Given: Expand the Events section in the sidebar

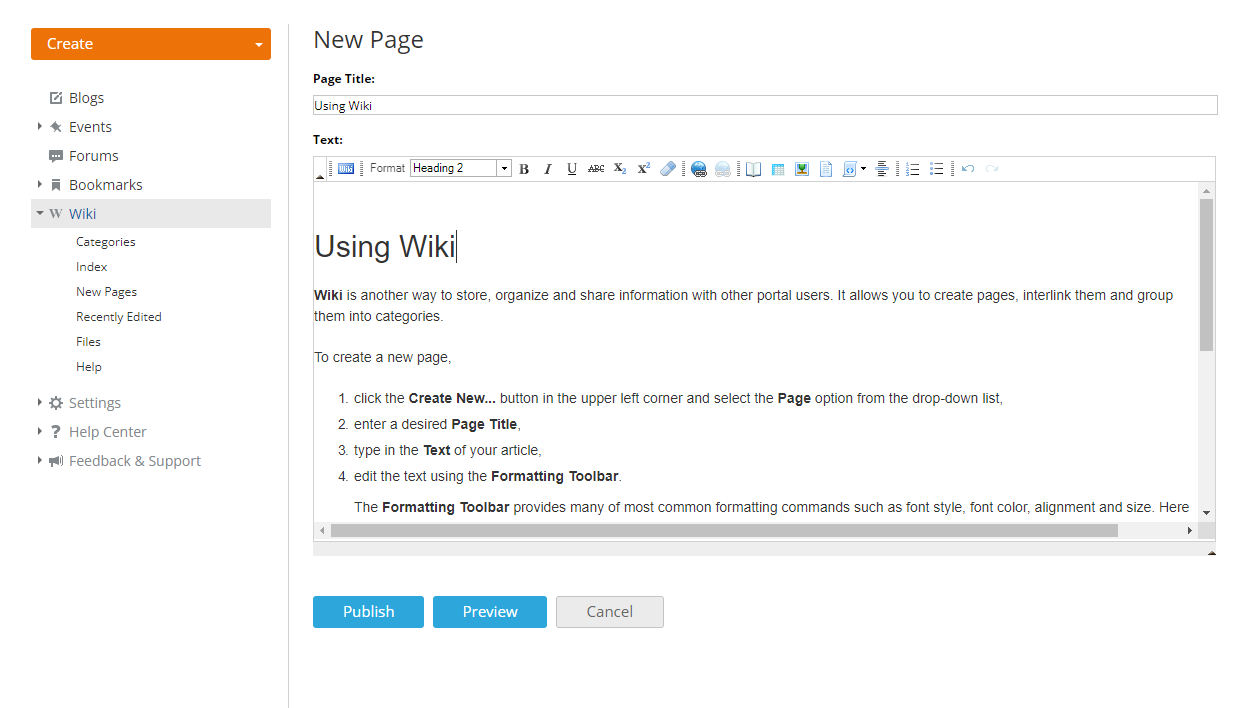Looking at the screenshot, I should pos(40,126).
